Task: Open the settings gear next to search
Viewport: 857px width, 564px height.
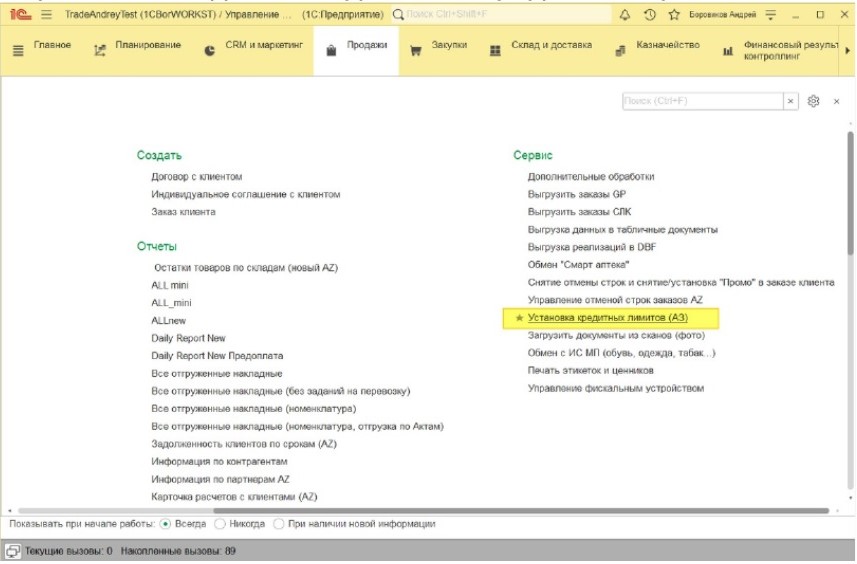Action: point(814,101)
